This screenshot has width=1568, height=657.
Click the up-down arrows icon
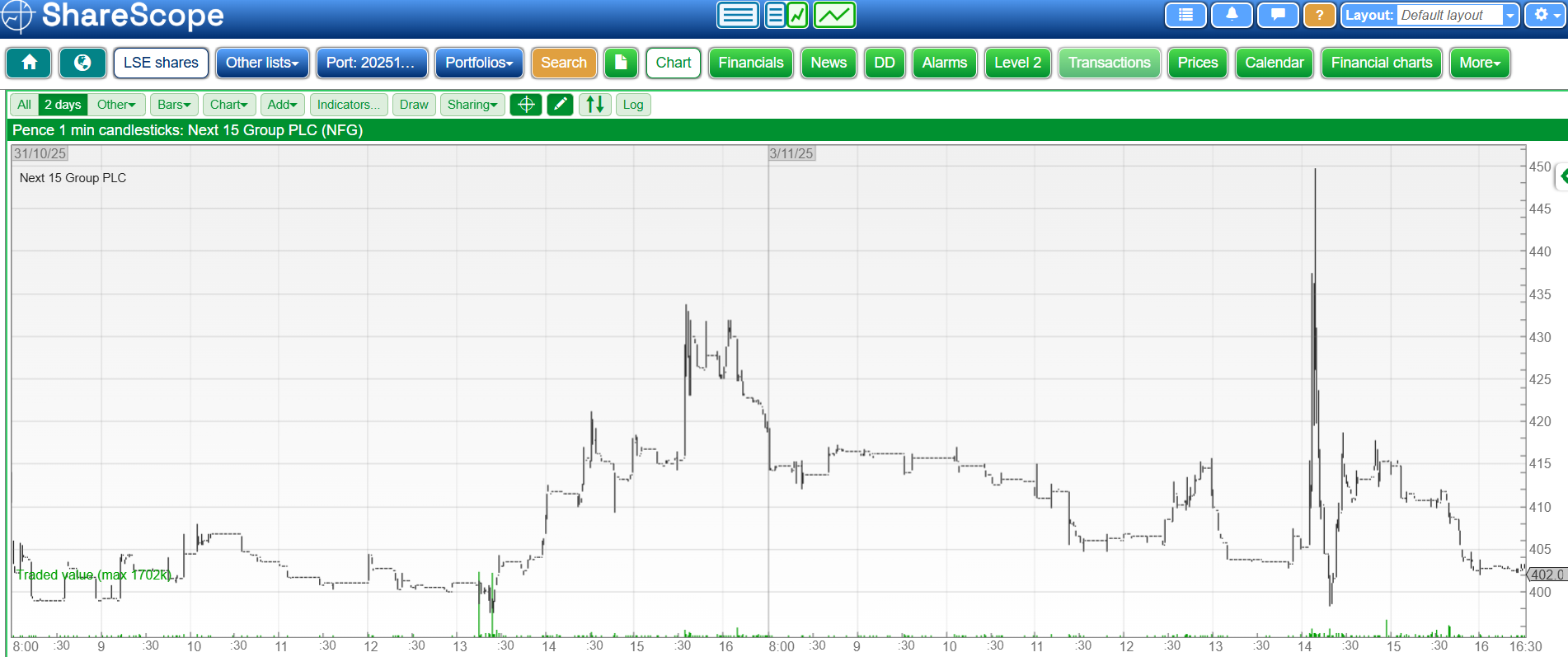coord(595,105)
